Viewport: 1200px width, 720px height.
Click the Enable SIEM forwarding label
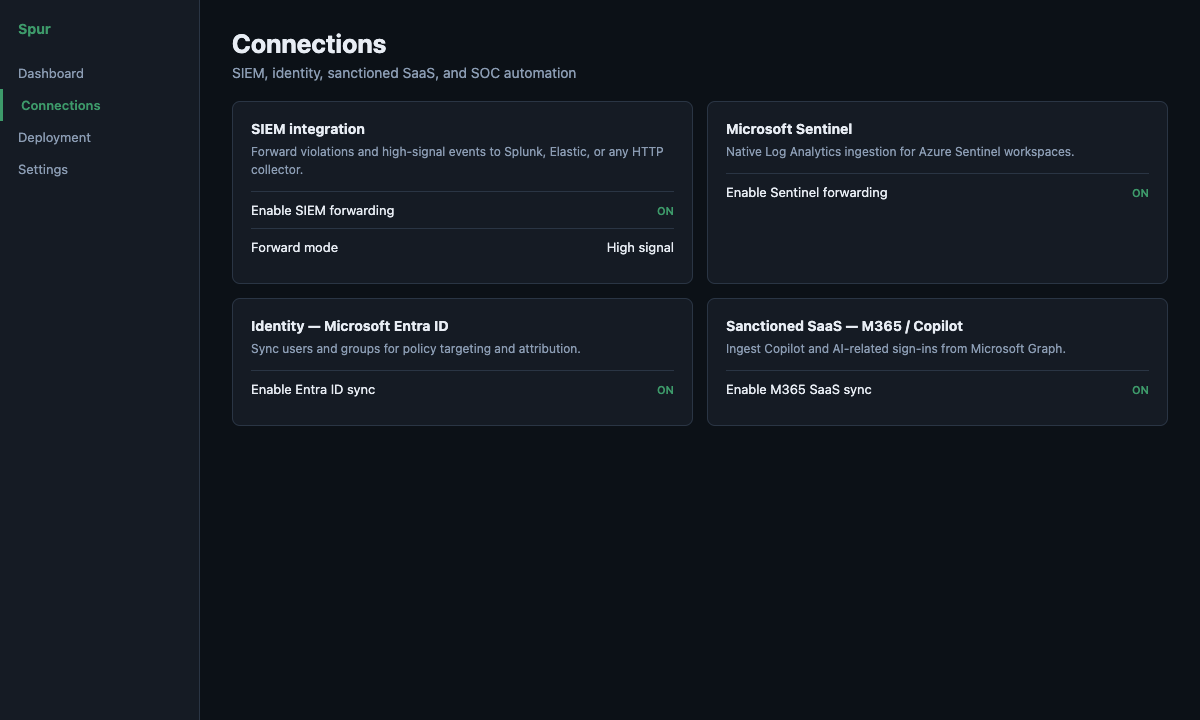322,210
